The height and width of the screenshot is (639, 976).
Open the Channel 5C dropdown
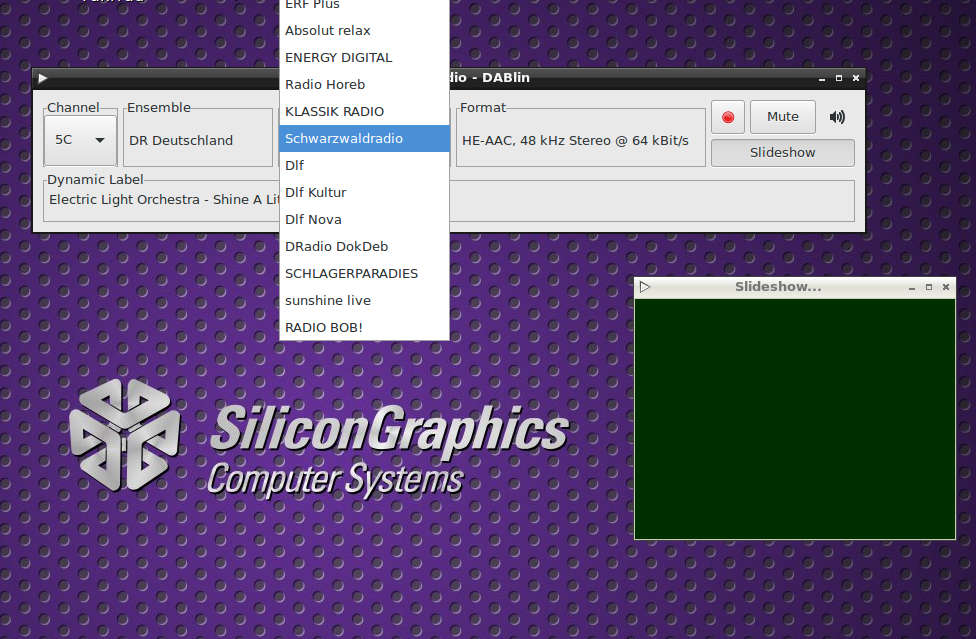coord(80,140)
